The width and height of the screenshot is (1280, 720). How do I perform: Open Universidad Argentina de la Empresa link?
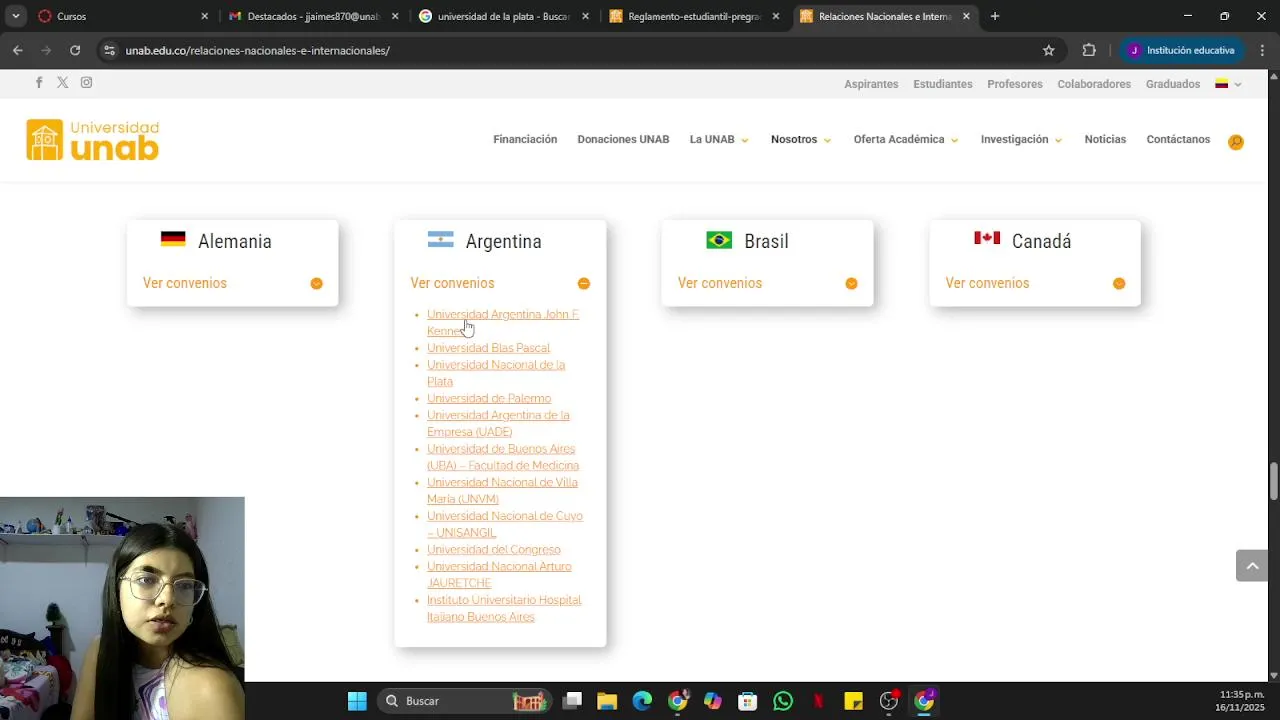[x=498, y=424]
